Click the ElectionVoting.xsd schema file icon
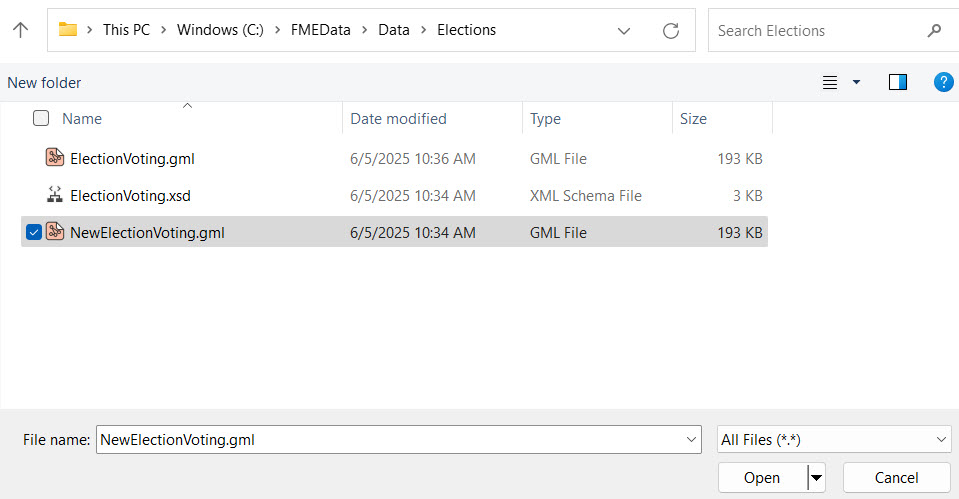This screenshot has height=499, width=959. [55, 195]
